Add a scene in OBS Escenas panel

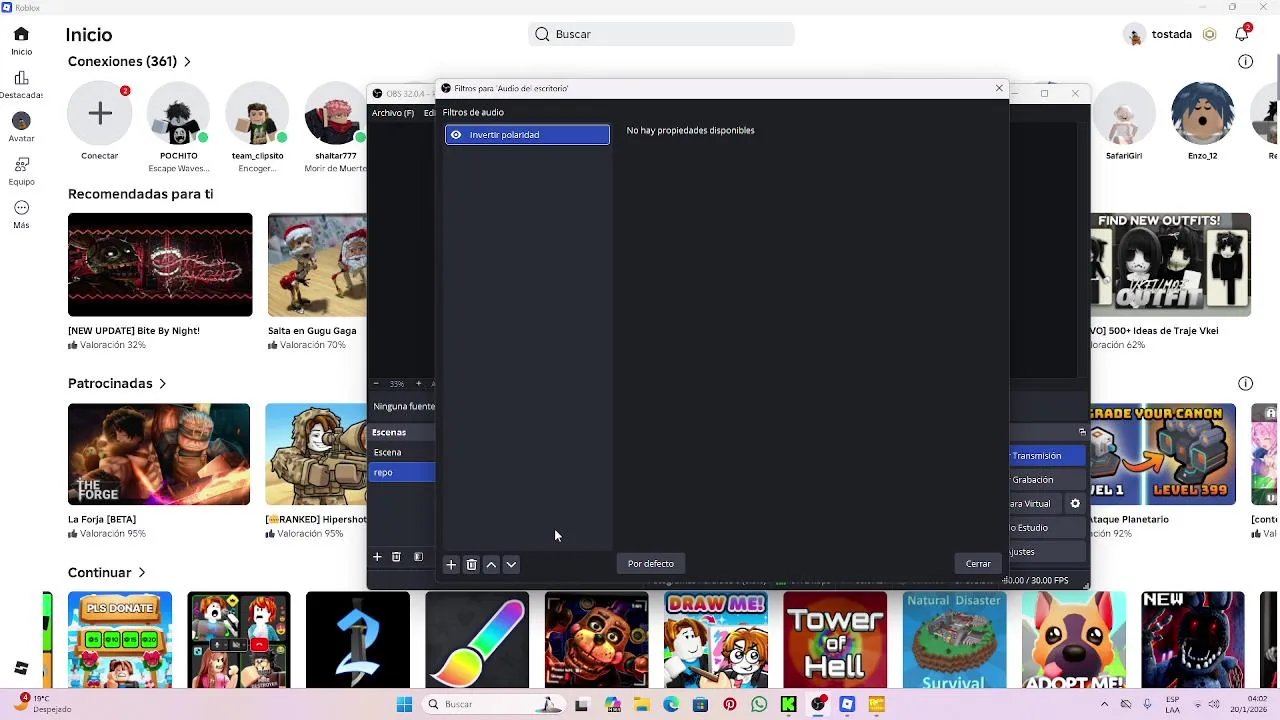point(377,557)
